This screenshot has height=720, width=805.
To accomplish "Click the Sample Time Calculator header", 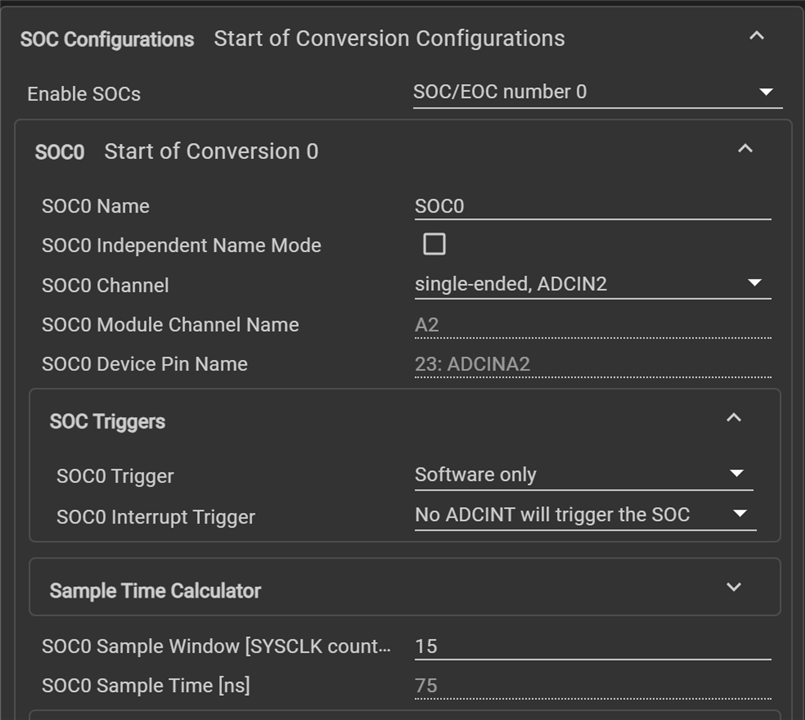I will click(x=155, y=591).
